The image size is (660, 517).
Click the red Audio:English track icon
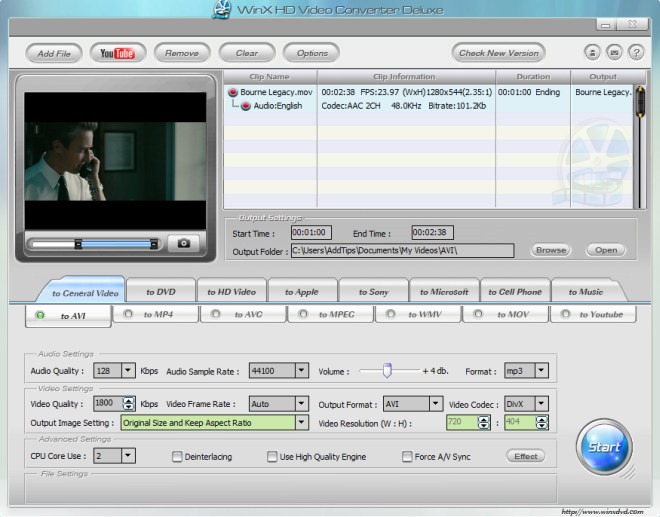coord(246,106)
